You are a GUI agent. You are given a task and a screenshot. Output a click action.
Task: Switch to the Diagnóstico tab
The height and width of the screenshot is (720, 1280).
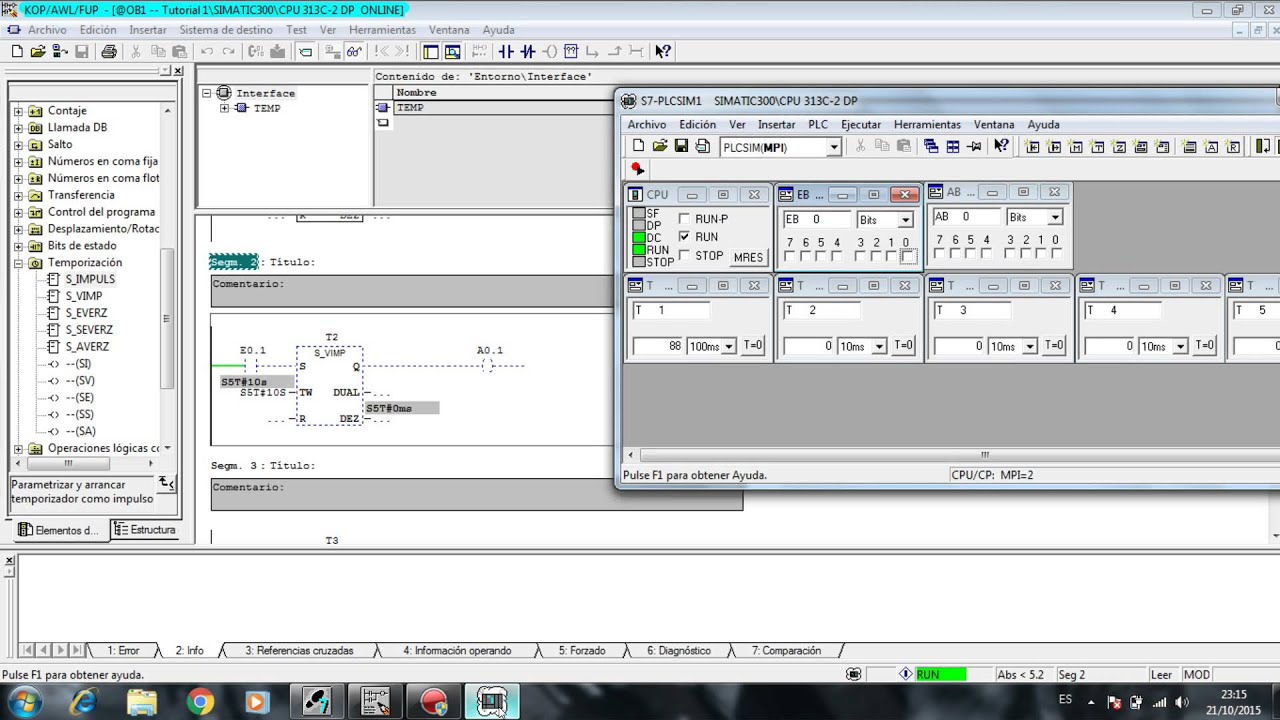[678, 651]
